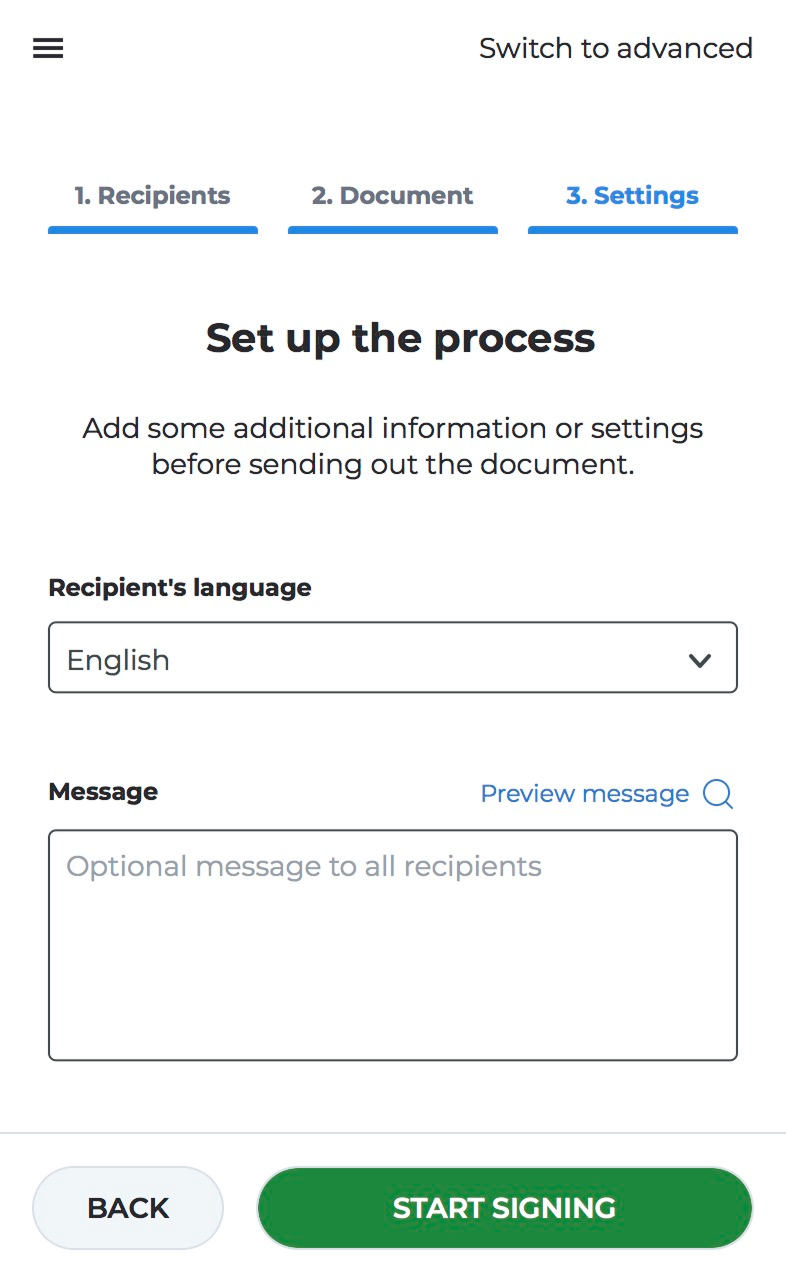
Task: Click the Message field label
Action: 103,792
